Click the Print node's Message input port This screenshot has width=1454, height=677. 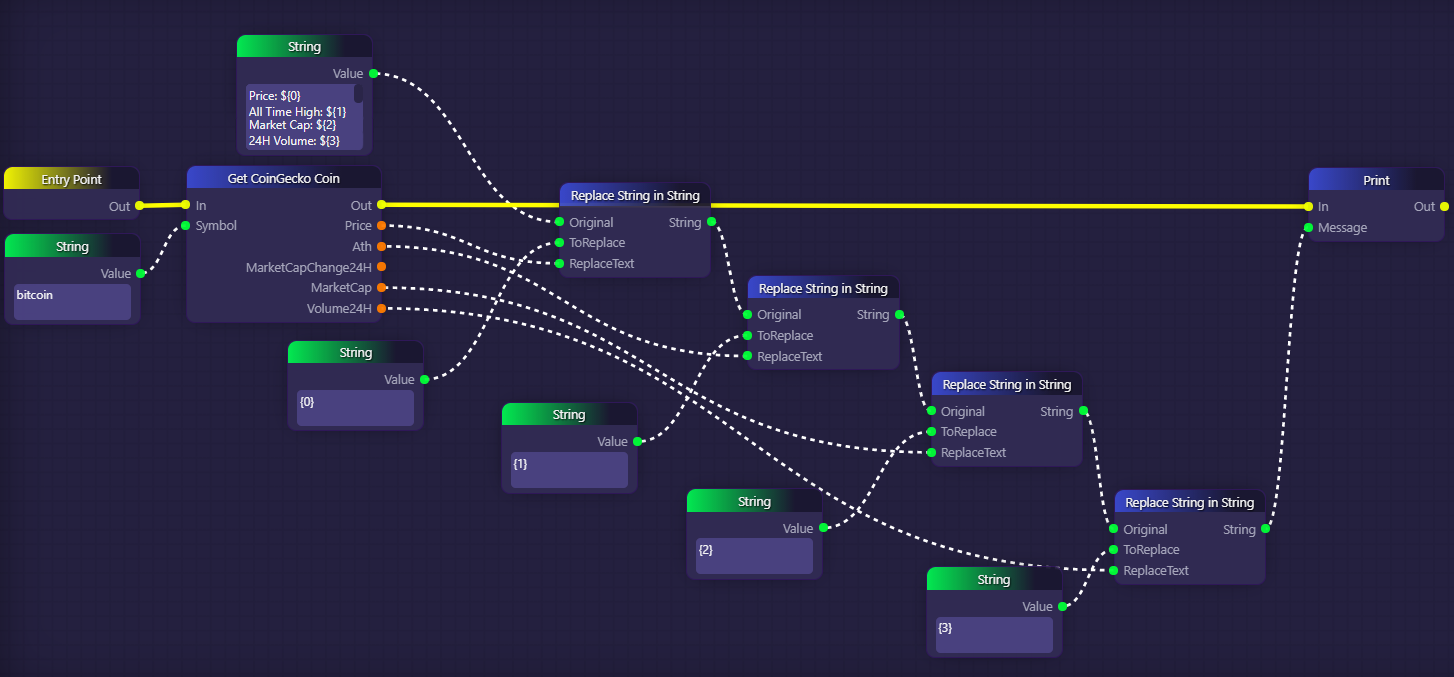point(1308,228)
